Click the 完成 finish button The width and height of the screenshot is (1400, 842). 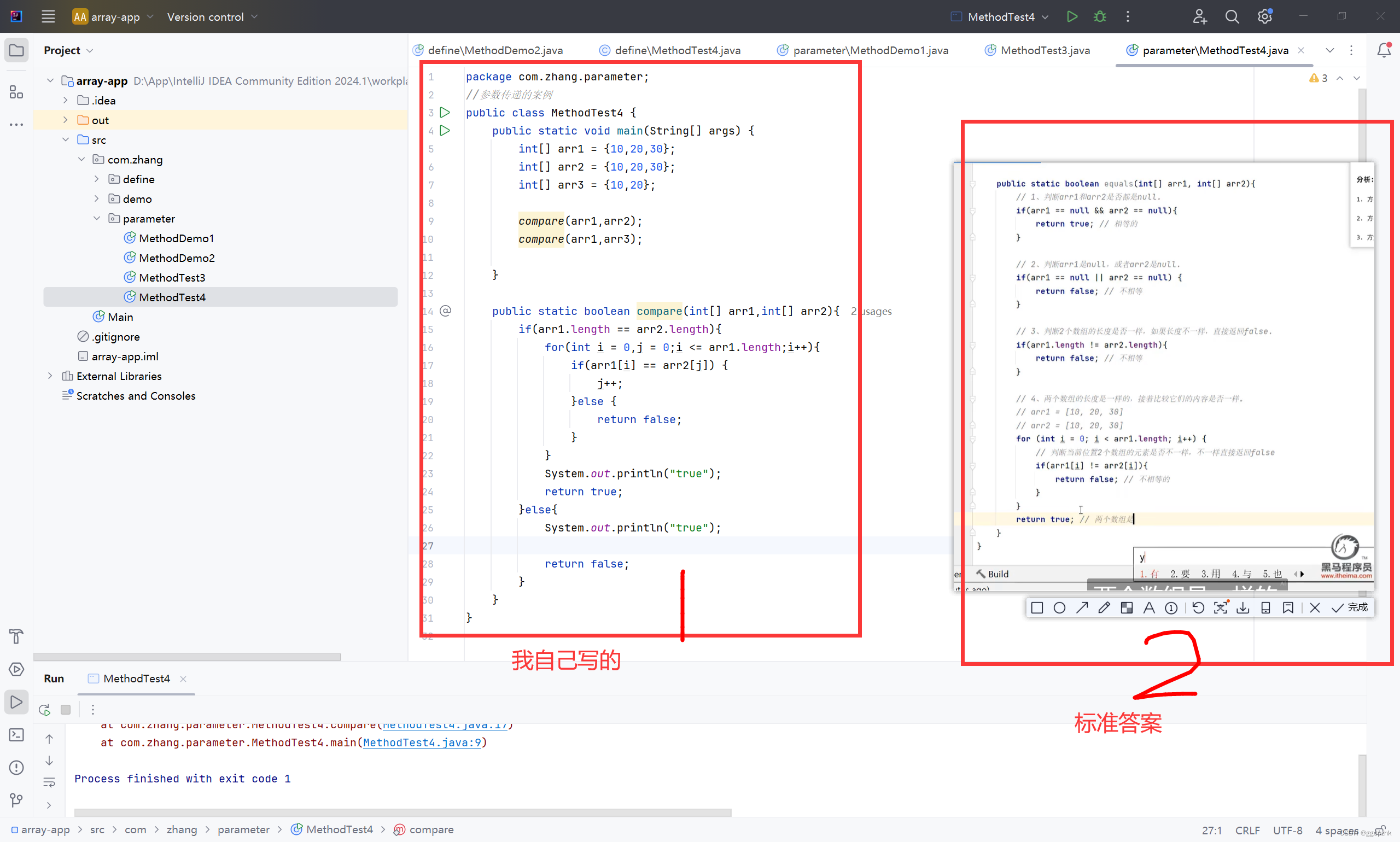pos(1351,607)
